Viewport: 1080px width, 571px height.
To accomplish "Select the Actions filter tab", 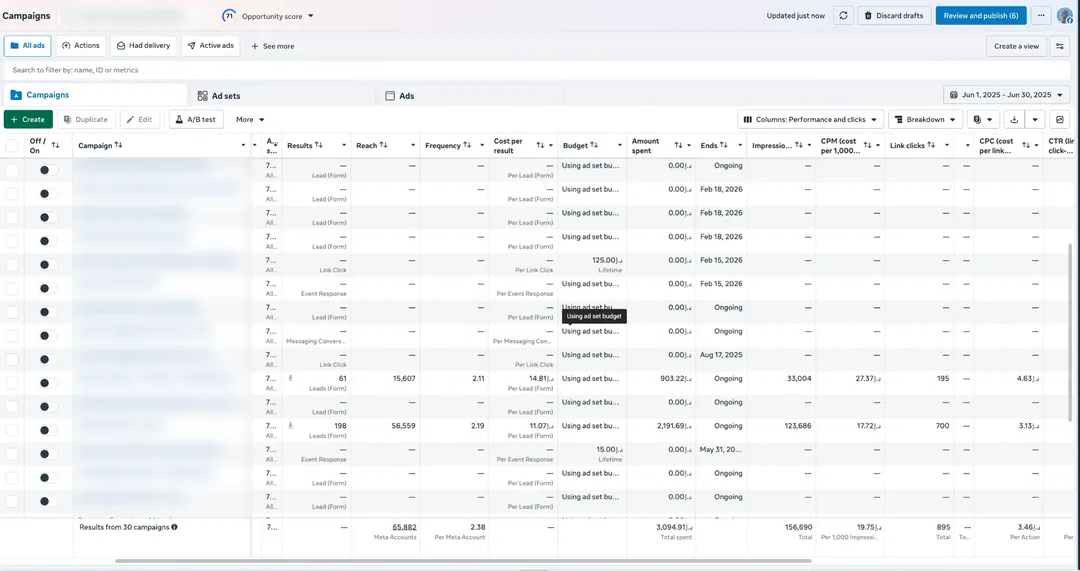I will pos(81,45).
